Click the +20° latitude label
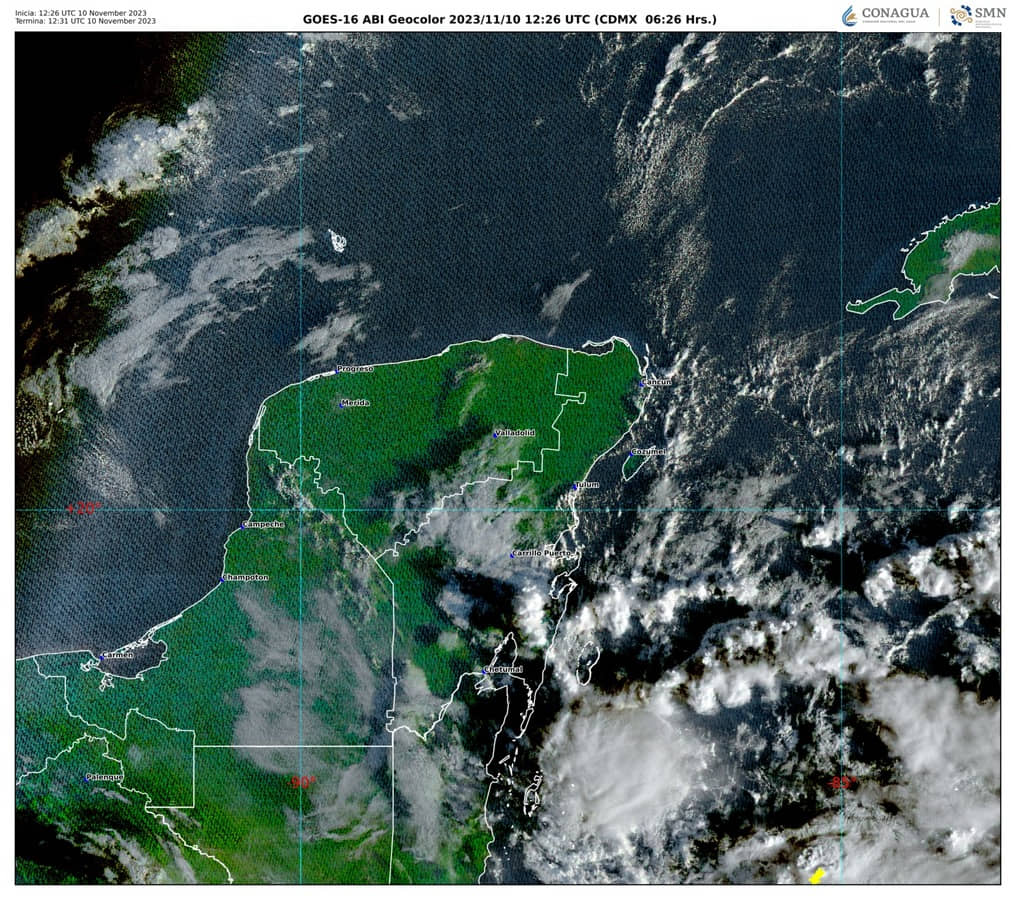This screenshot has width=1011, height=900. tap(82, 508)
